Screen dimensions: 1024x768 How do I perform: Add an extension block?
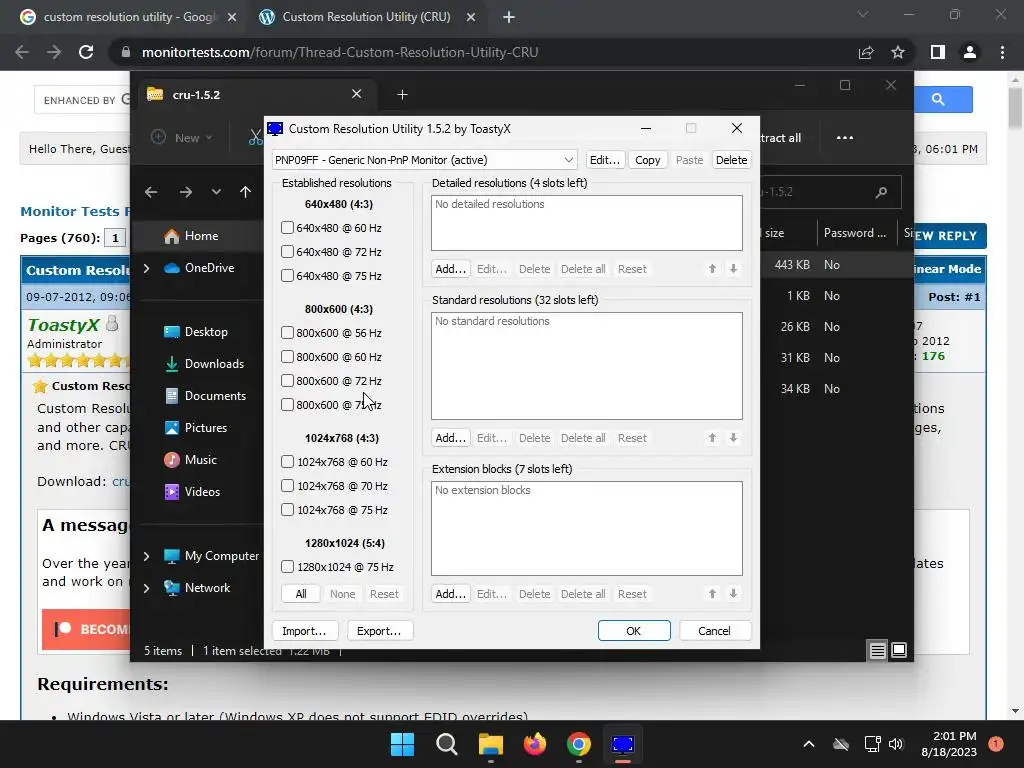tap(451, 594)
